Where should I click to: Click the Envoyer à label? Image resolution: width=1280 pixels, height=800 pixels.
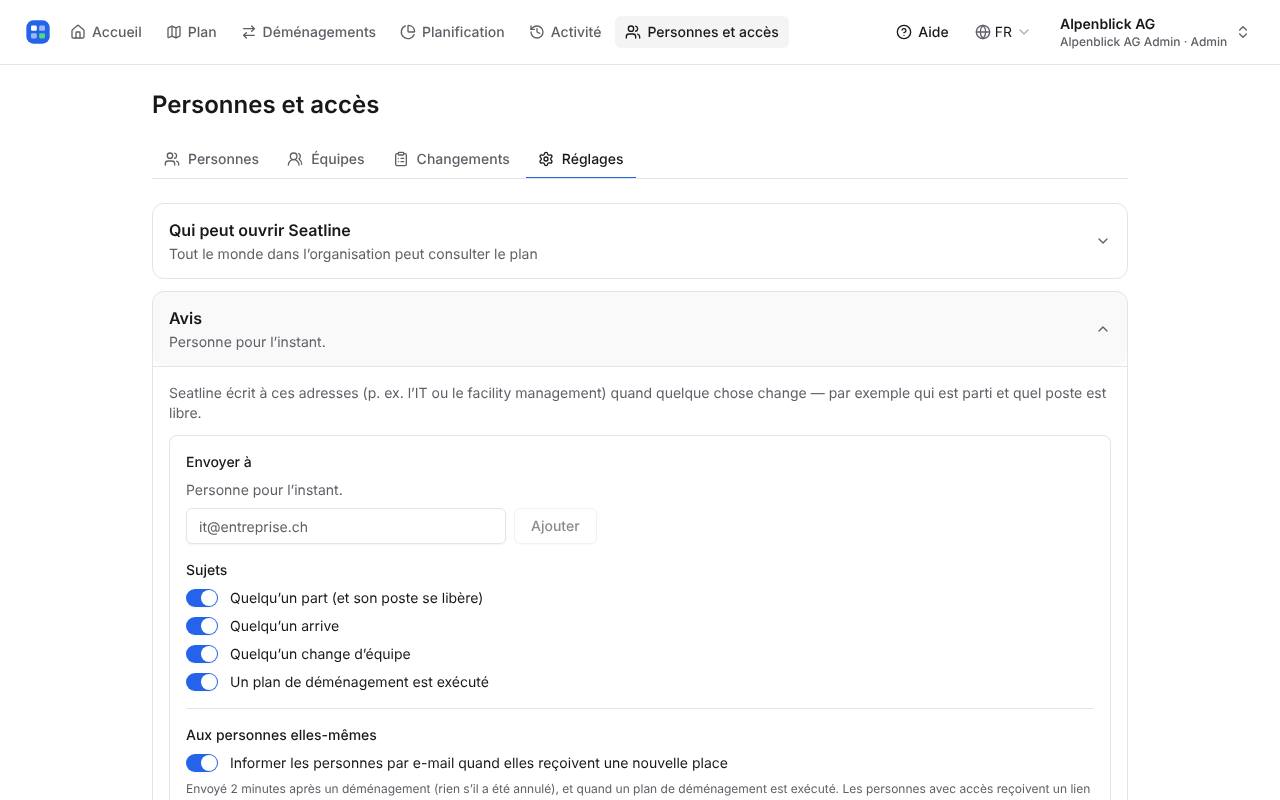[219, 462]
